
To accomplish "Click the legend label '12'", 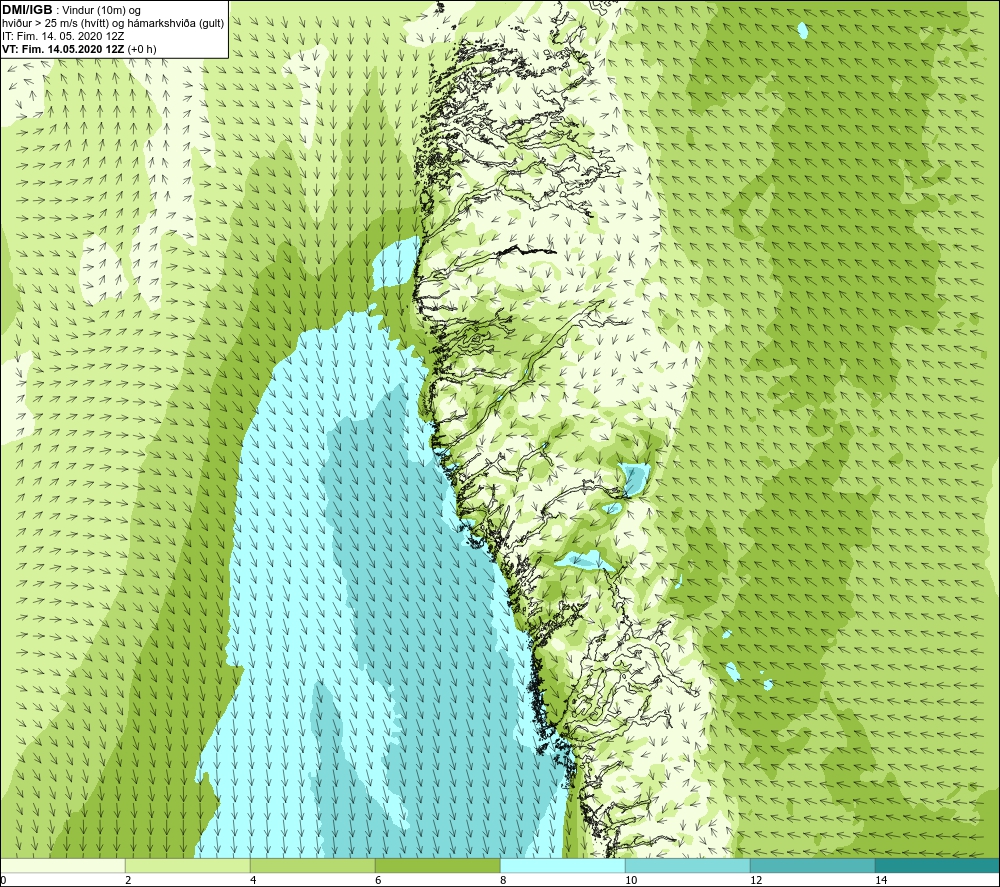I will (x=756, y=880).
